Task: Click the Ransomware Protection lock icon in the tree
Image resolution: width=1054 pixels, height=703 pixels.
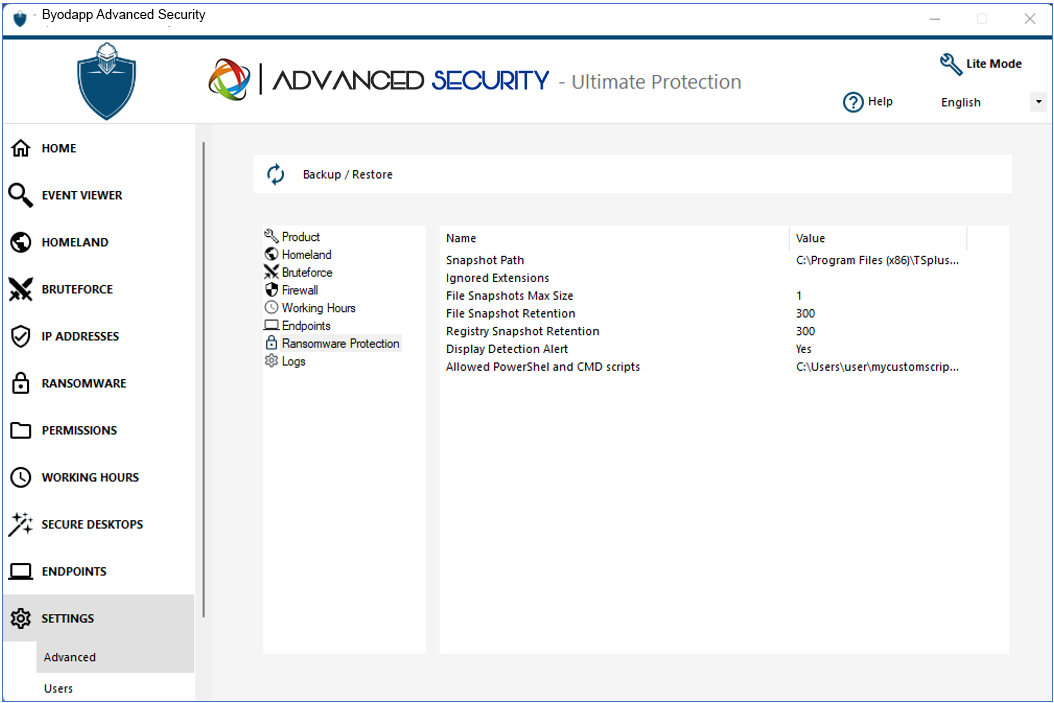Action: click(x=272, y=343)
